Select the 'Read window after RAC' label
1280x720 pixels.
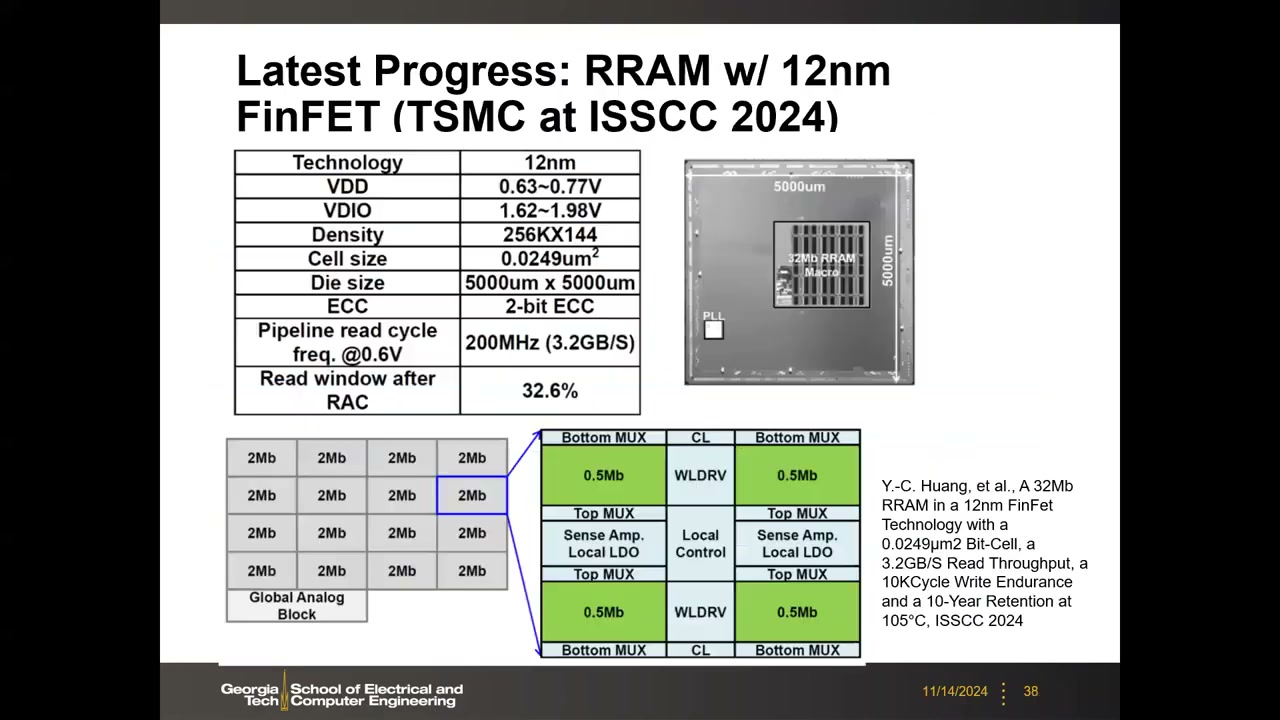tap(347, 391)
